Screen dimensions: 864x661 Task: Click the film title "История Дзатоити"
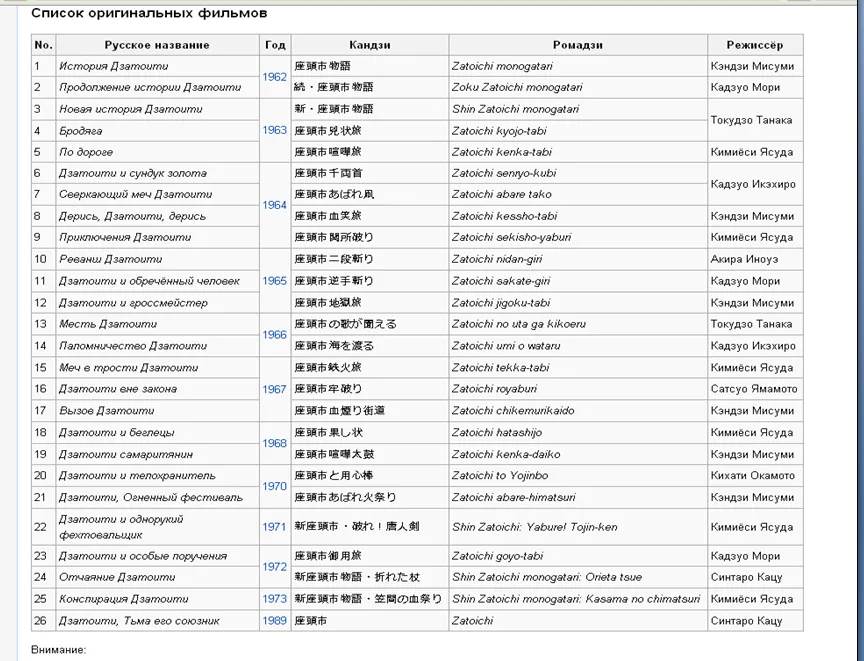point(113,66)
